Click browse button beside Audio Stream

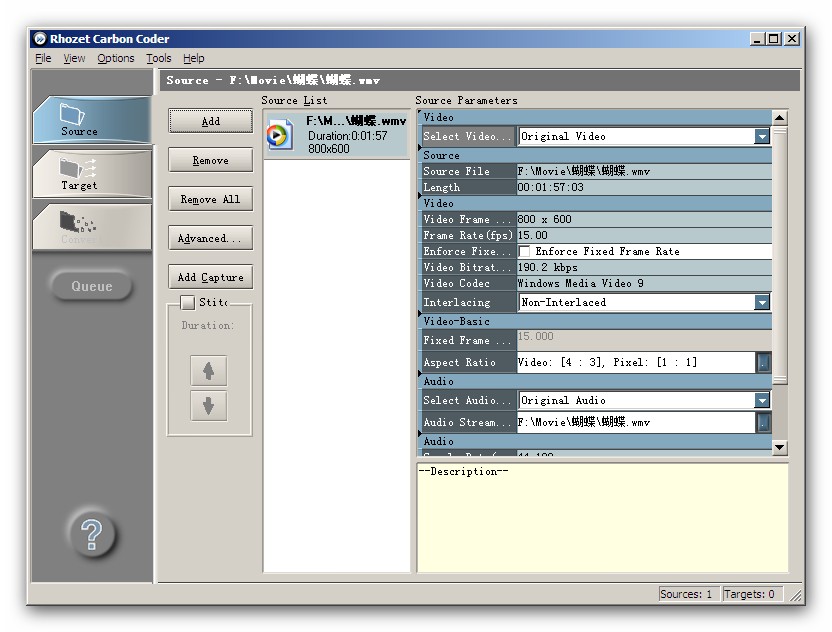point(763,423)
